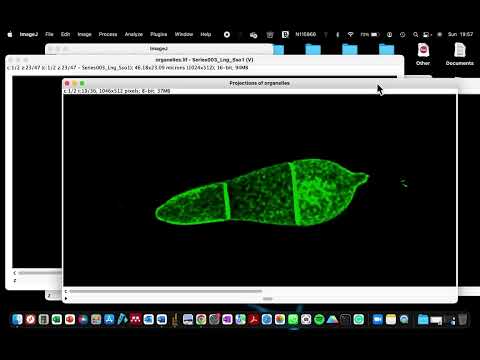Open Spotify from the dock
480x360 pixels.
[319, 319]
